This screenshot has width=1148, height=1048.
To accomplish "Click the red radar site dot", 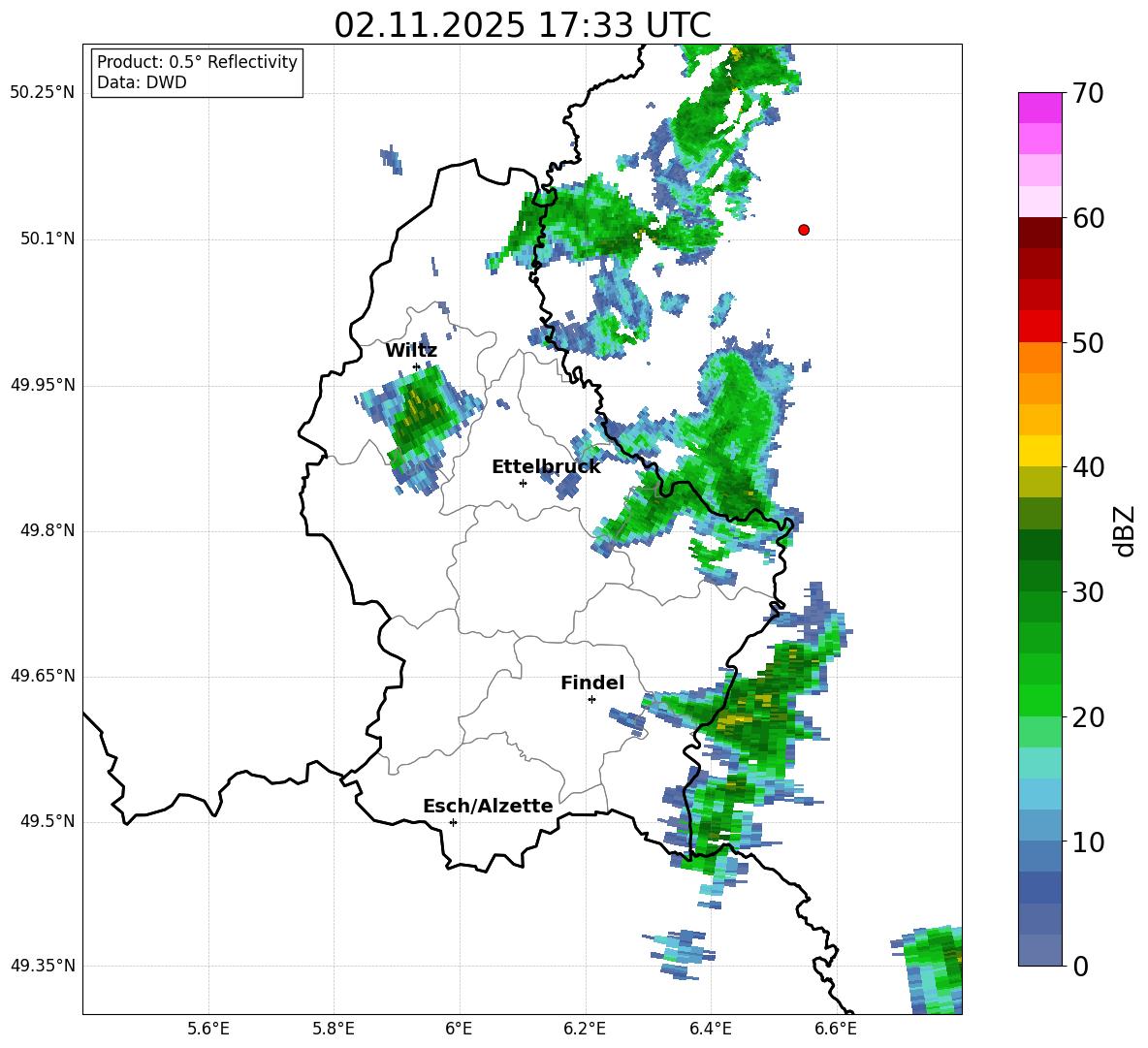I will 804,230.
